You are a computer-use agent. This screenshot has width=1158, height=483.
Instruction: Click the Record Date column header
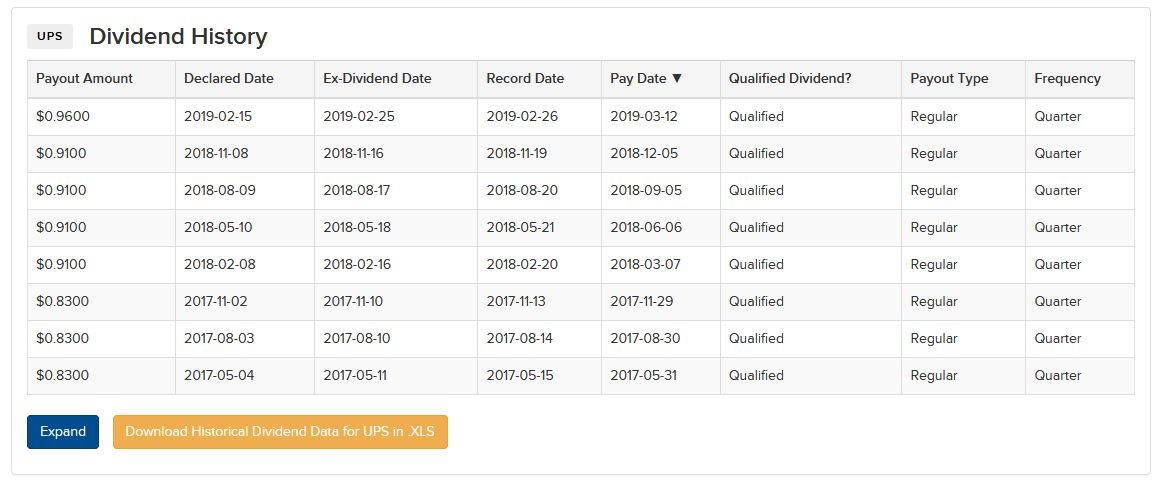pos(525,79)
